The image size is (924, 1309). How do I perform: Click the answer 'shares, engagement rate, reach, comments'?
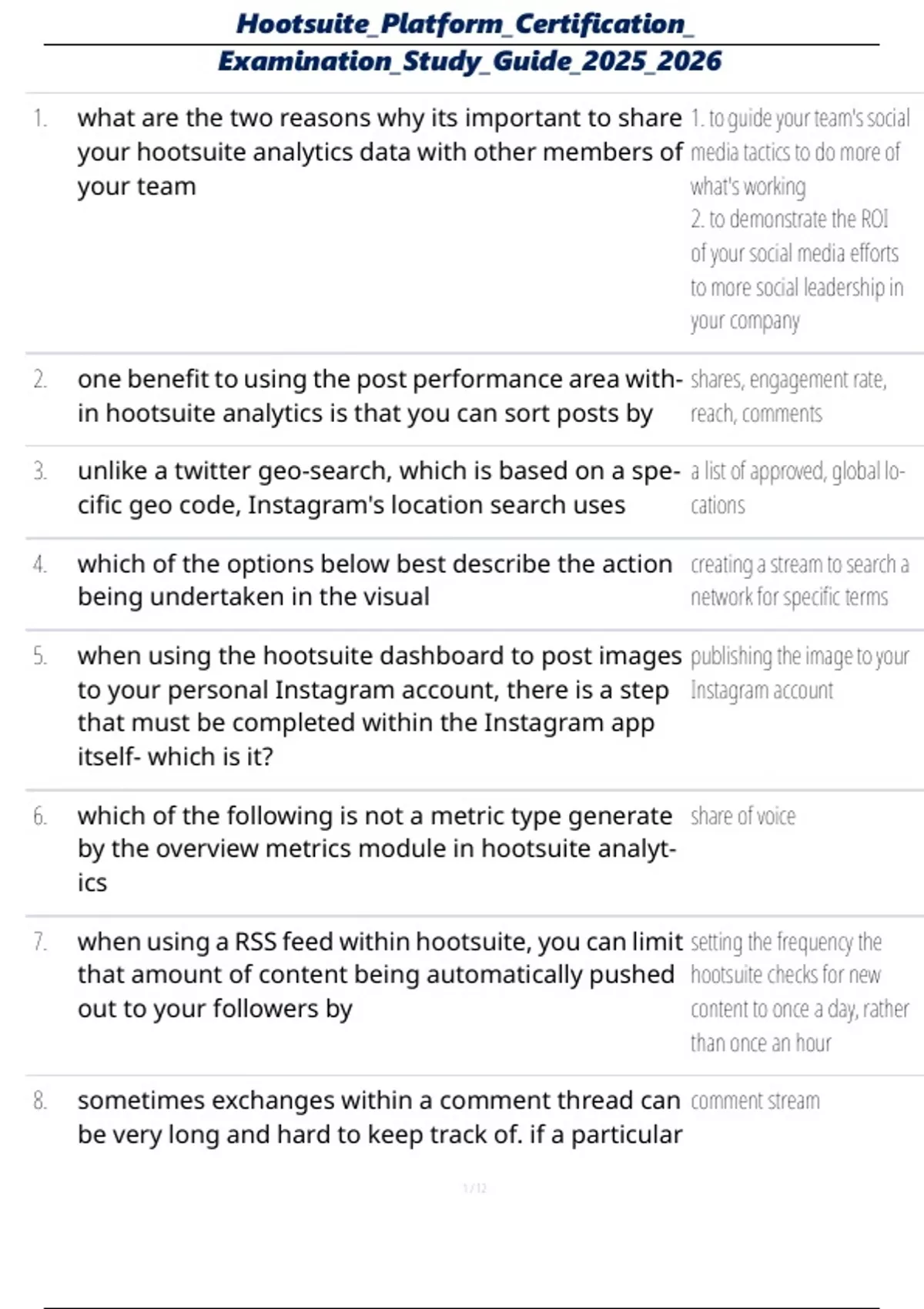[788, 396]
